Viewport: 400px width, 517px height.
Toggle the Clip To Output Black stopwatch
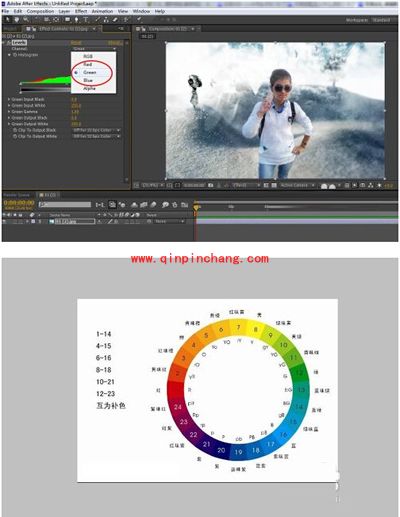coord(15,130)
